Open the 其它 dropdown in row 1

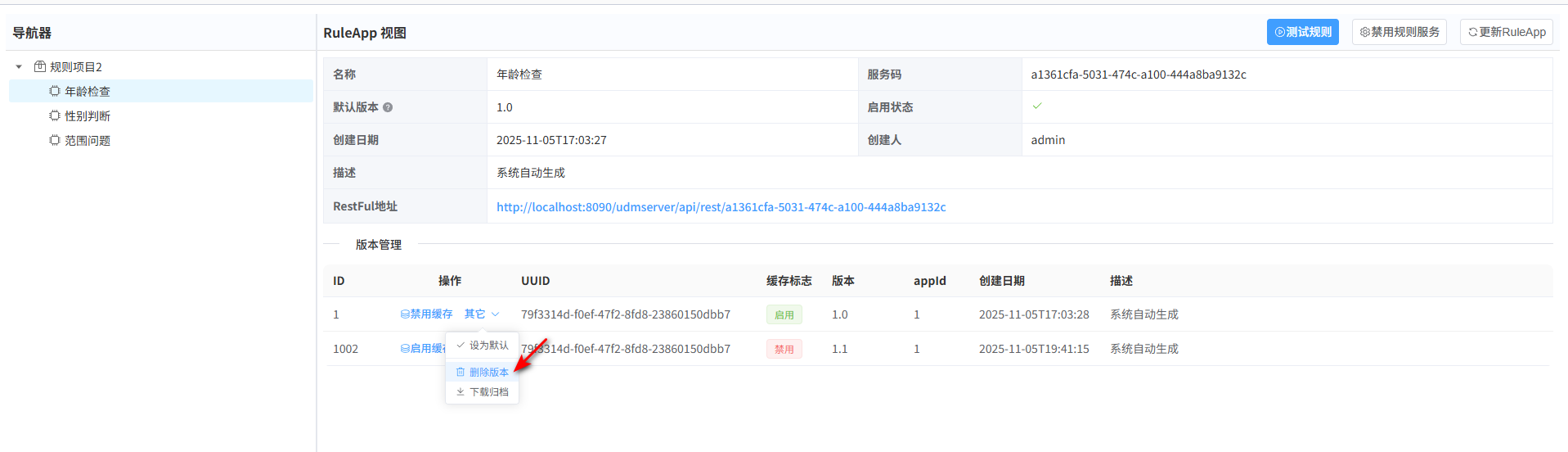pyautogui.click(x=481, y=314)
